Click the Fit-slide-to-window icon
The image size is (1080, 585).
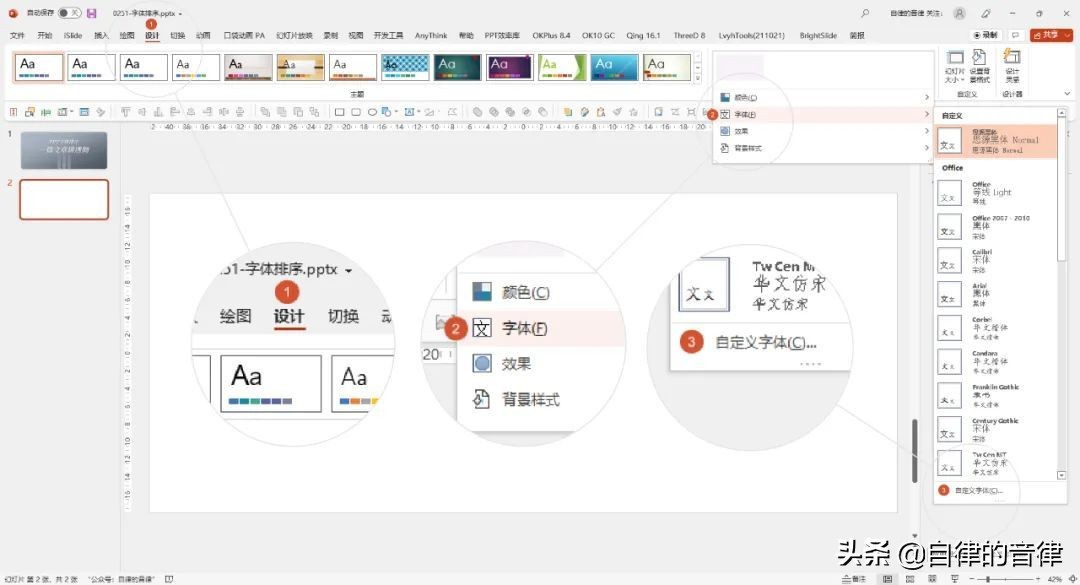click(x=1071, y=577)
